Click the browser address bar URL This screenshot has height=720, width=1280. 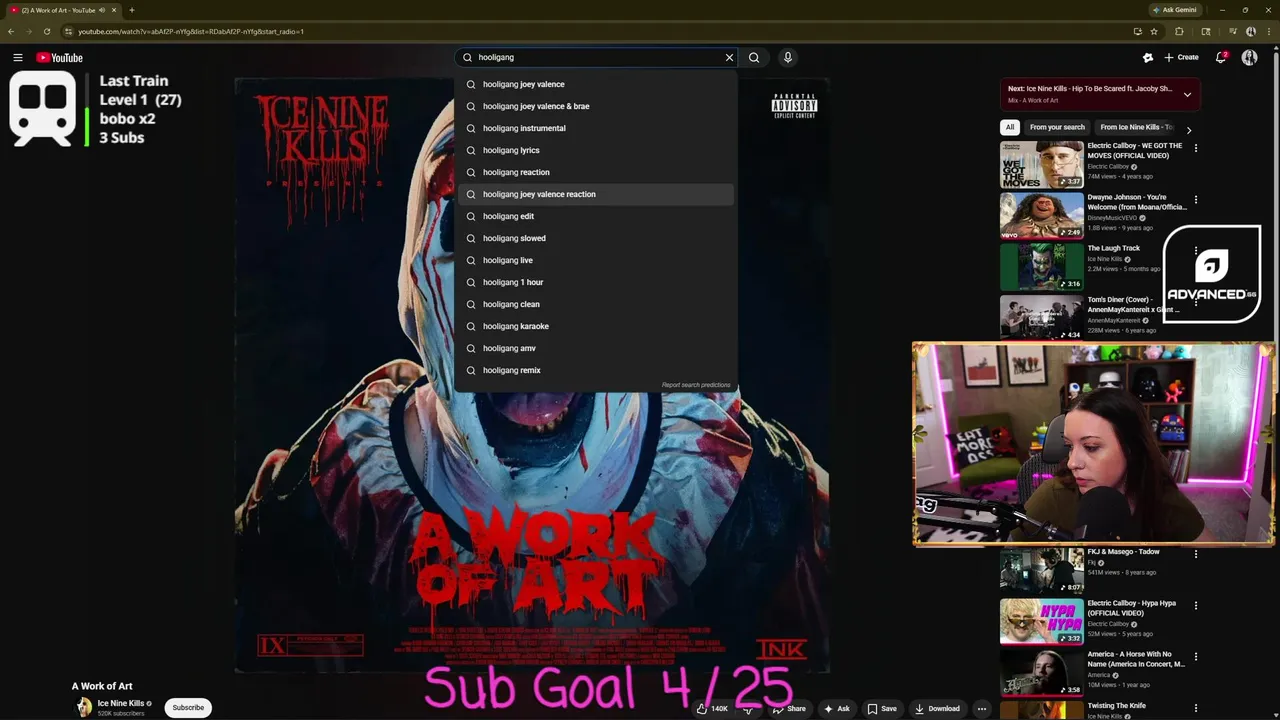click(x=190, y=31)
